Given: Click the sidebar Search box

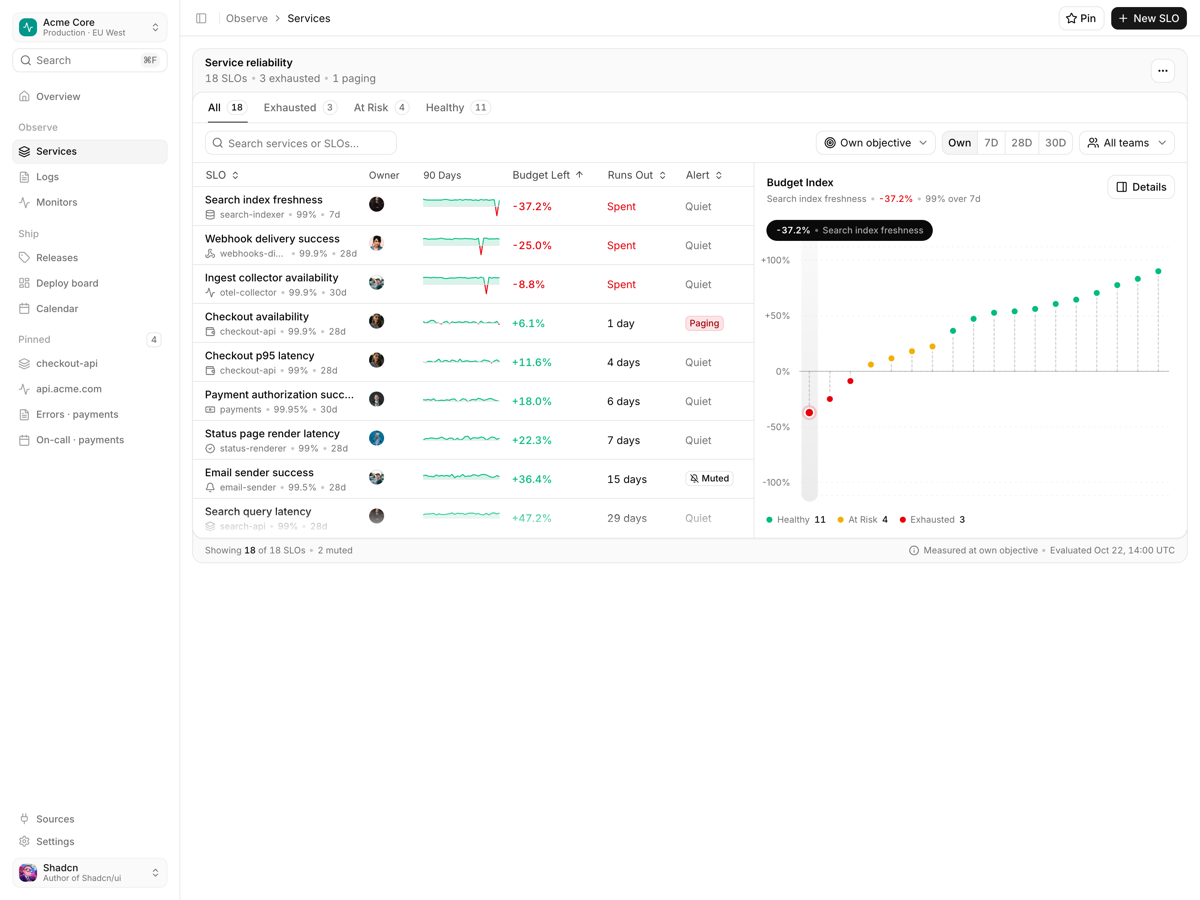Looking at the screenshot, I should point(90,60).
